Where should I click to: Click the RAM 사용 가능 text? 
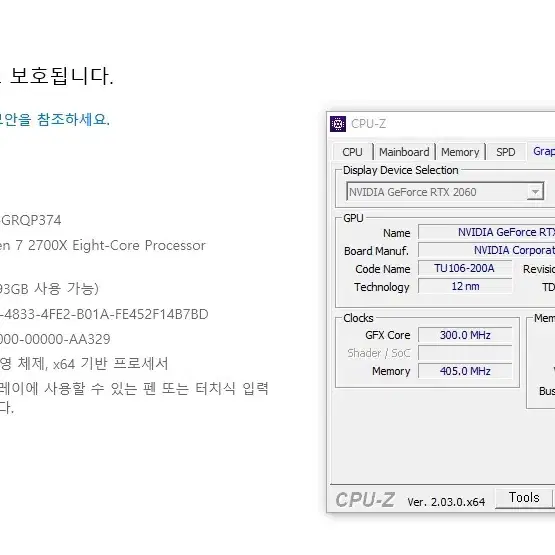coord(49,289)
